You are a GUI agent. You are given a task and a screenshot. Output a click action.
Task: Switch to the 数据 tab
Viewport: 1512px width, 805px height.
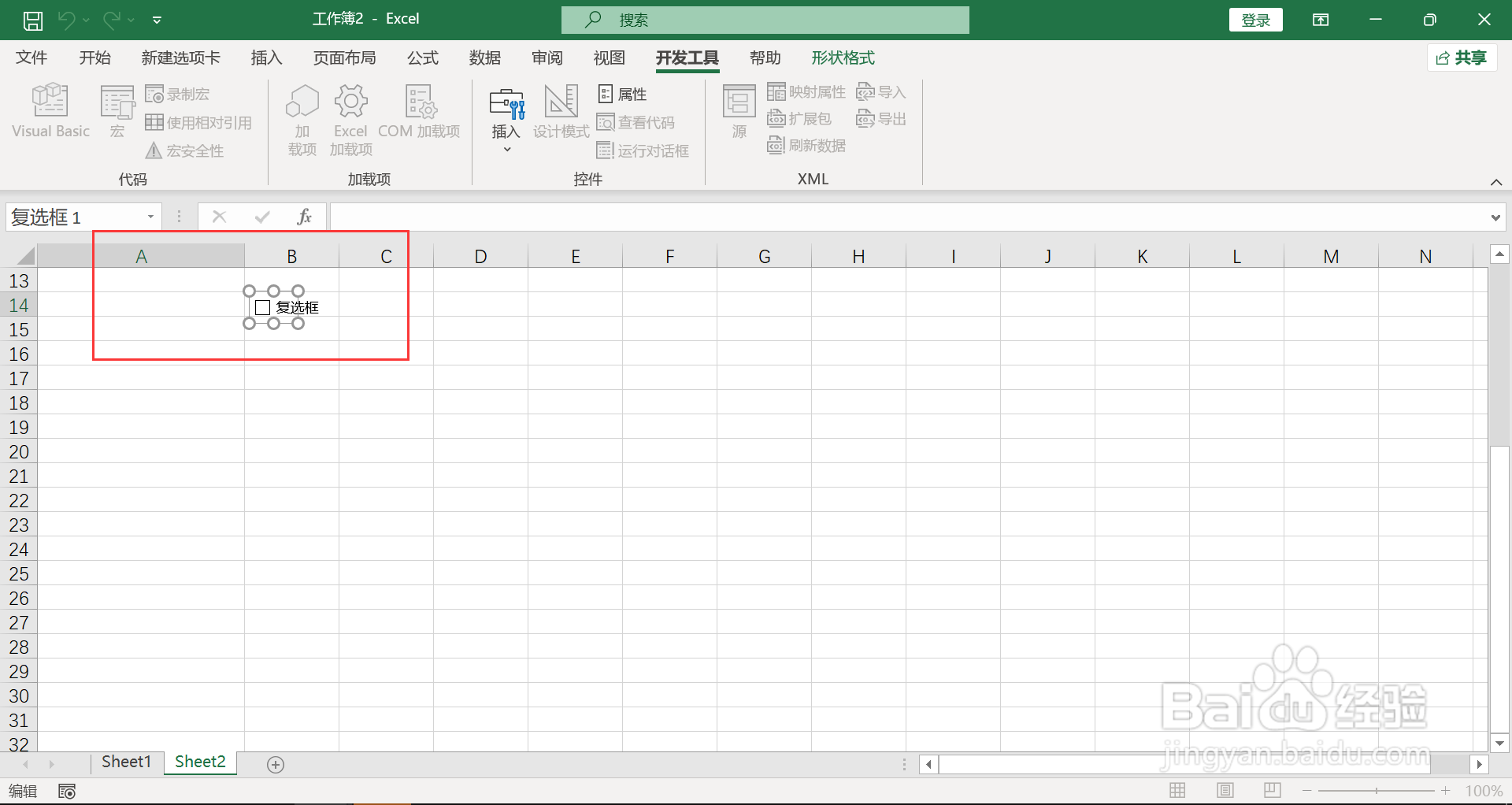click(485, 57)
